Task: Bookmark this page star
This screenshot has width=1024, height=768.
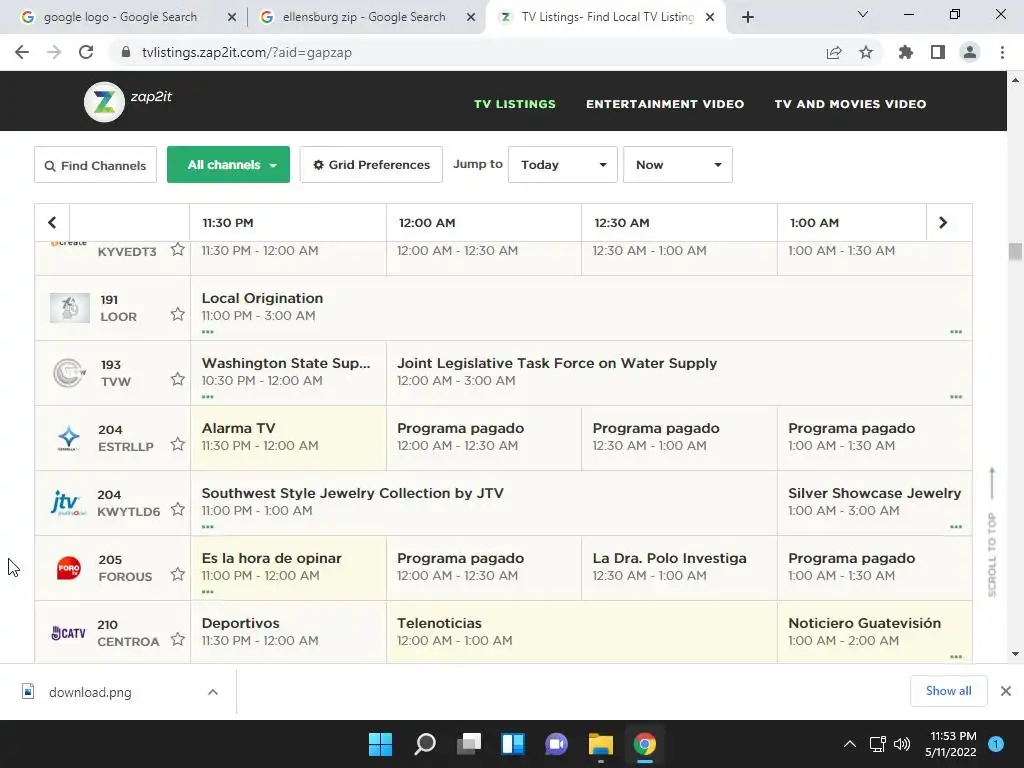Action: pos(866,52)
